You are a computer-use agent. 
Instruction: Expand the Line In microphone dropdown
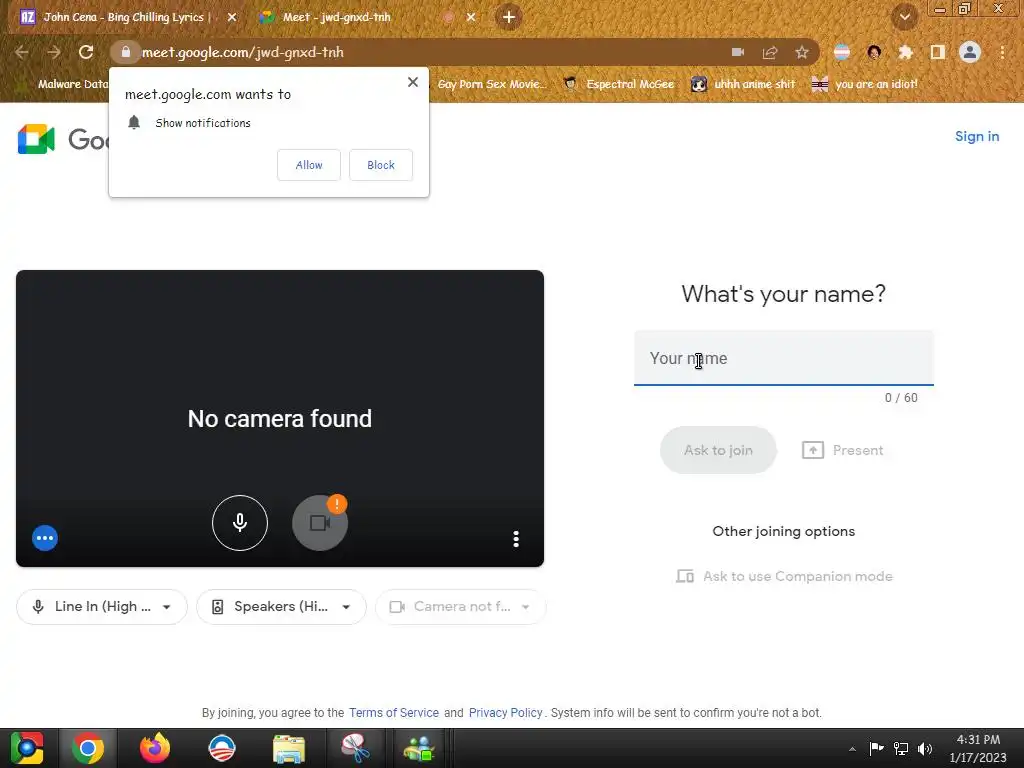102,607
